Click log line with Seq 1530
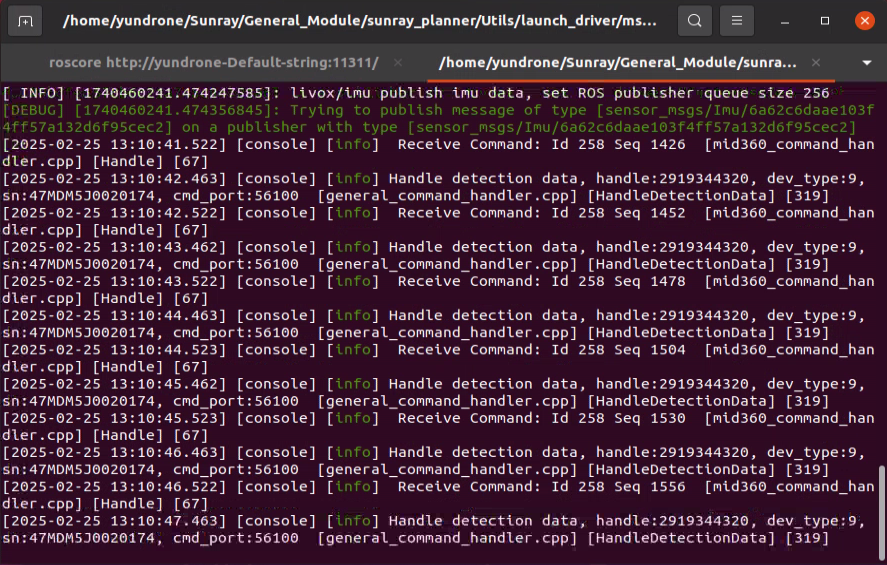887x565 pixels. click(438, 426)
